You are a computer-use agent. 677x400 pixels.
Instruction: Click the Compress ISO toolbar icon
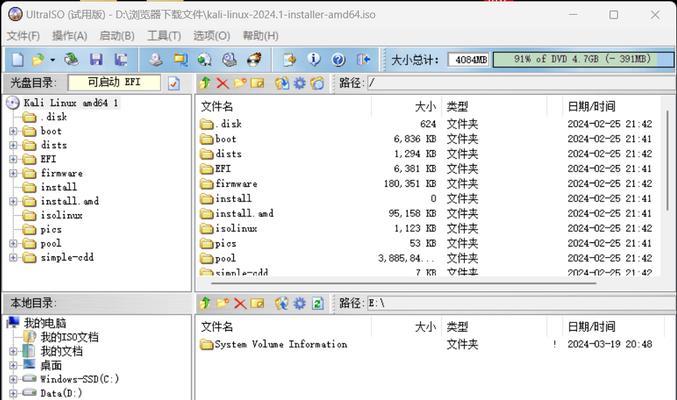click(180, 59)
